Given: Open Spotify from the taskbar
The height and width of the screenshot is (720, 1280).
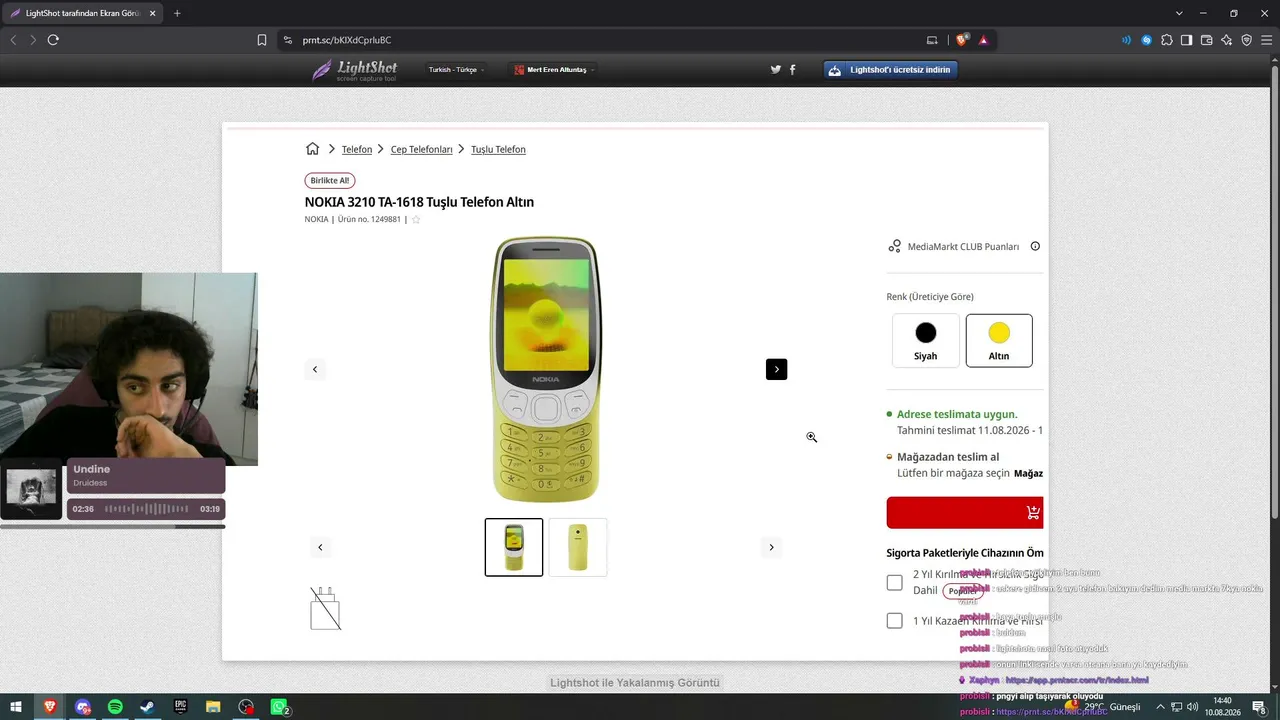Looking at the screenshot, I should coord(115,707).
